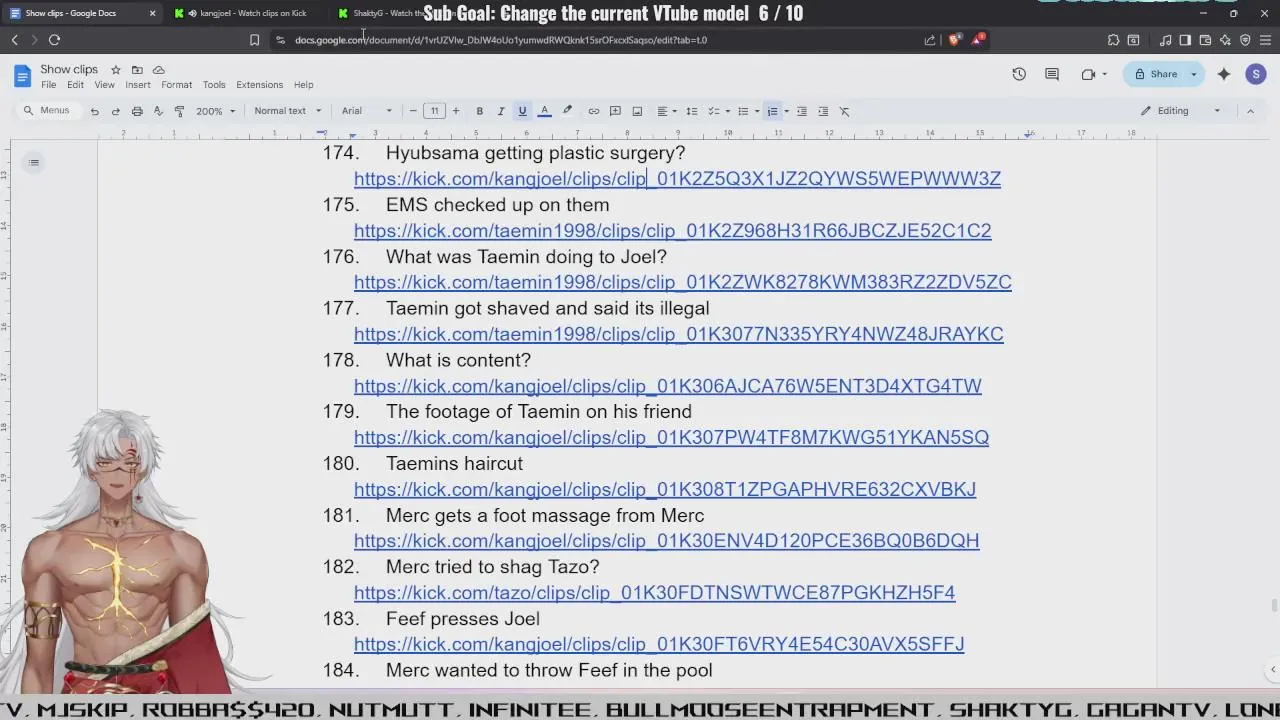Print the document using printer icon
The height and width of the screenshot is (720, 1280).
(x=137, y=111)
